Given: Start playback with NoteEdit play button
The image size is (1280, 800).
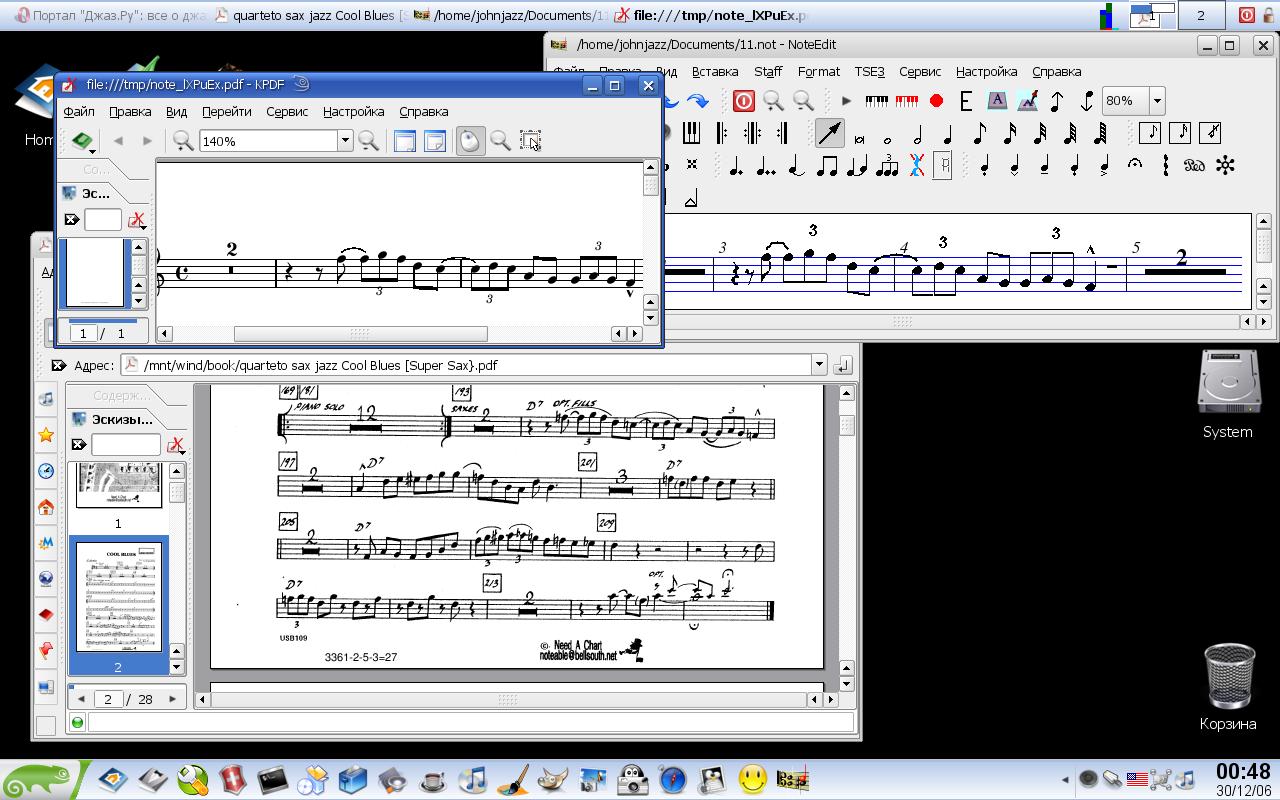Looking at the screenshot, I should [x=846, y=101].
